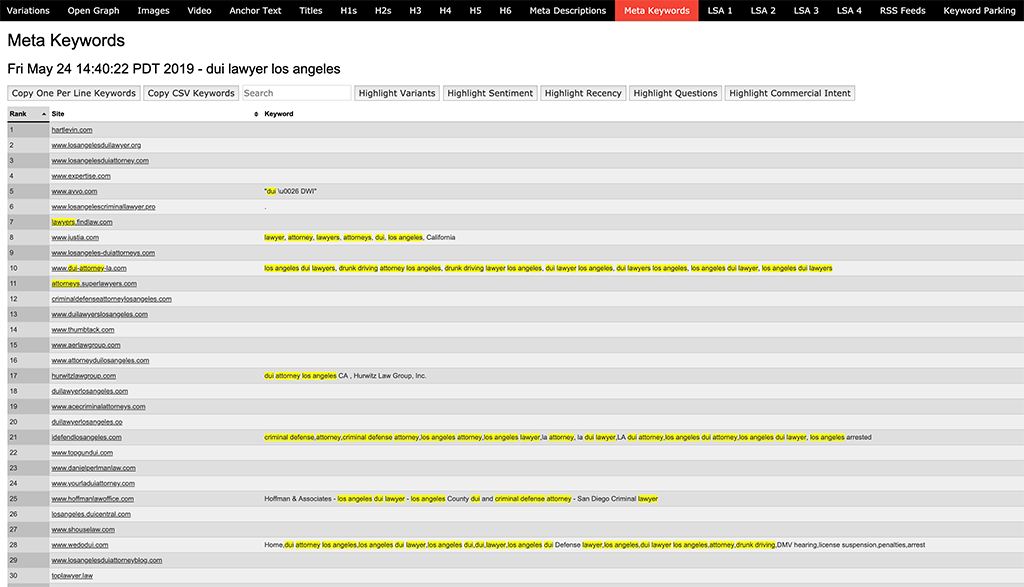The width and height of the screenshot is (1024, 587).
Task: Open the Images tab
Action: click(153, 10)
